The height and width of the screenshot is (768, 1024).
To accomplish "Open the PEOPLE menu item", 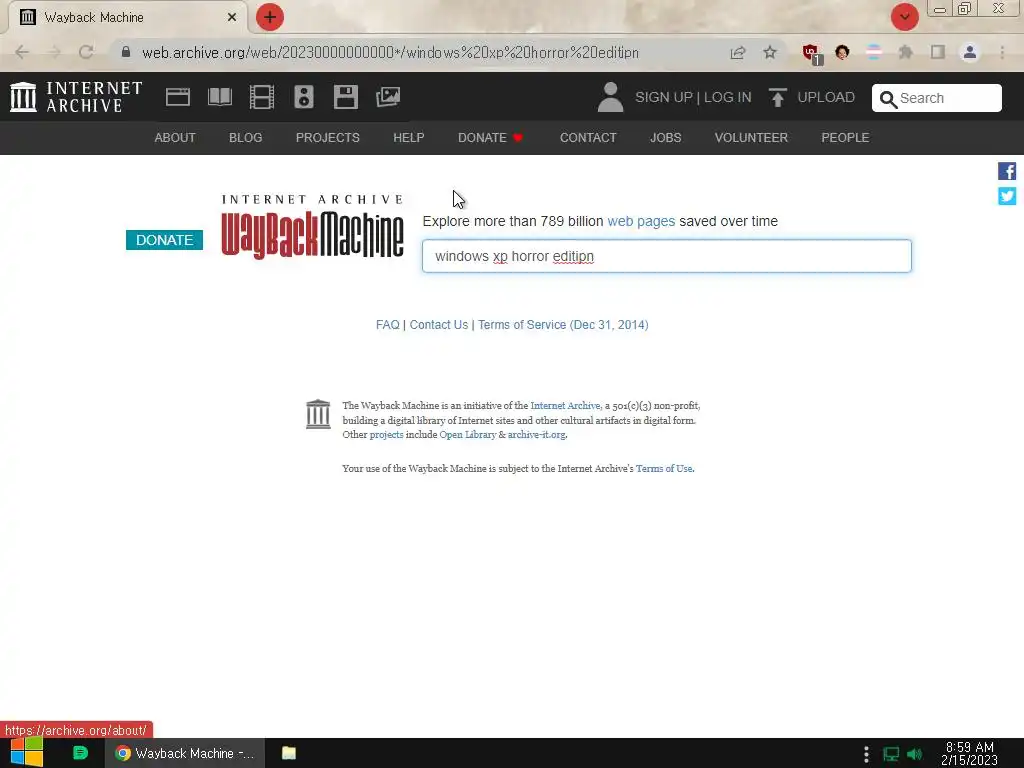I will pyautogui.click(x=845, y=138).
